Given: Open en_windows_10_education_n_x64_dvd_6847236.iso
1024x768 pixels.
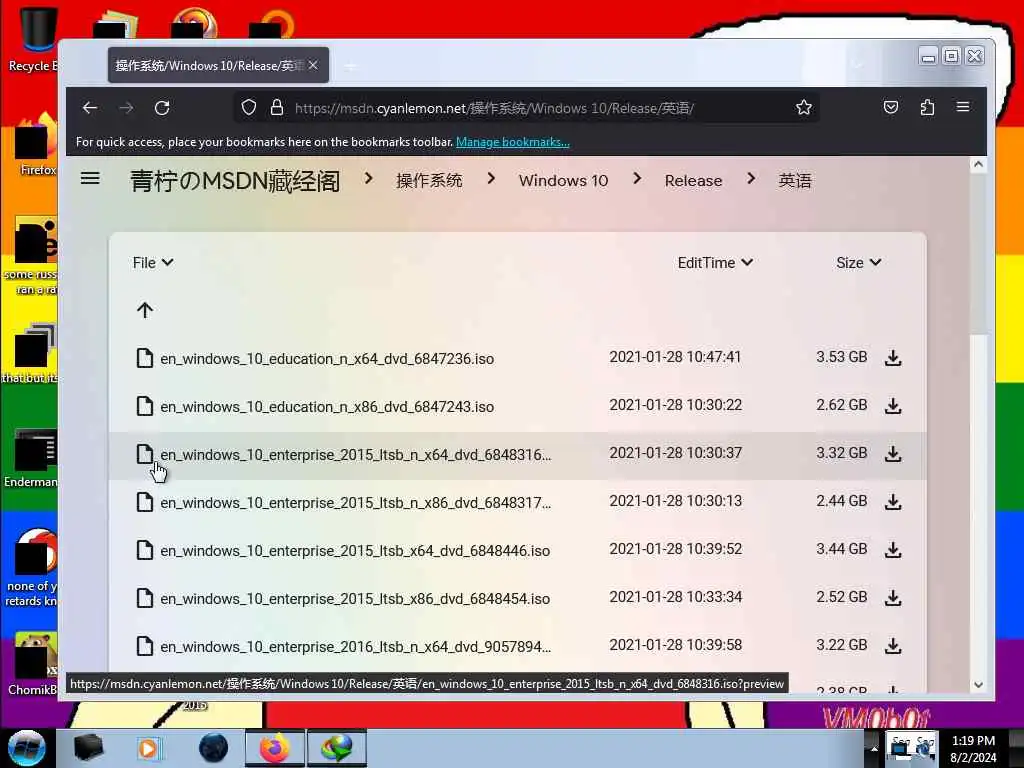Looking at the screenshot, I should point(327,359).
